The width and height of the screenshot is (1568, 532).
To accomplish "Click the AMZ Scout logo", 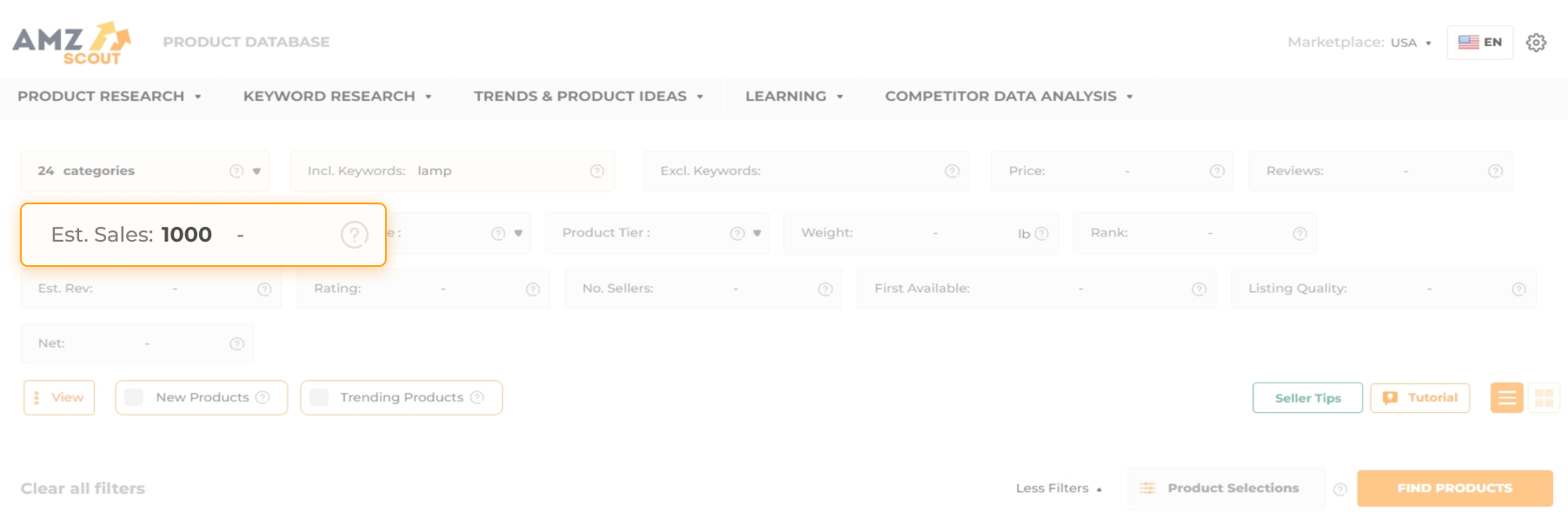I will click(71, 43).
